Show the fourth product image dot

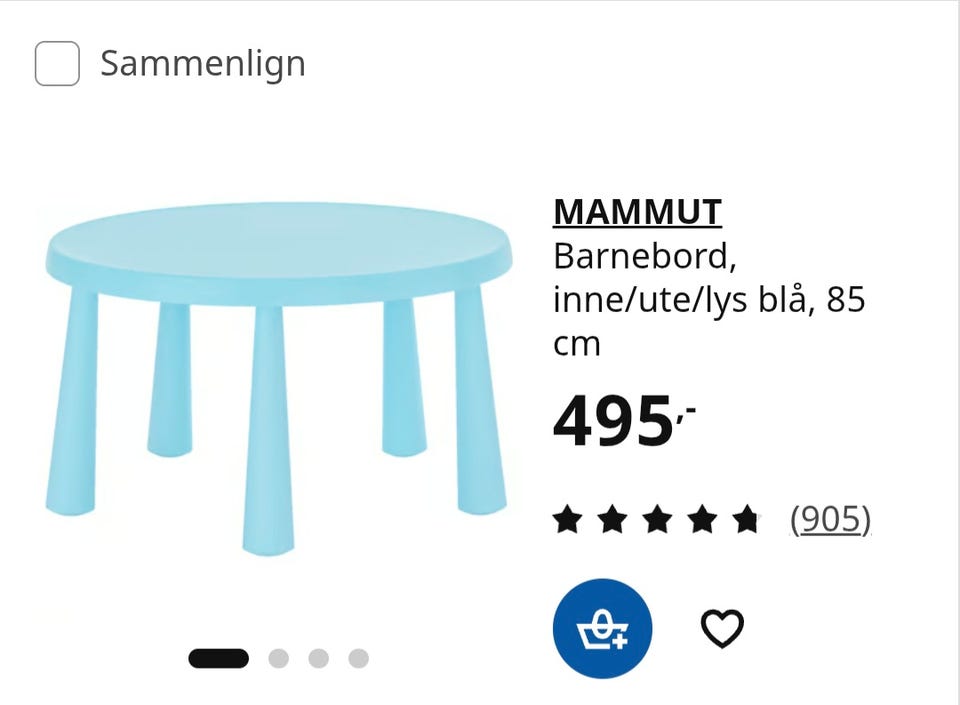(x=359, y=658)
